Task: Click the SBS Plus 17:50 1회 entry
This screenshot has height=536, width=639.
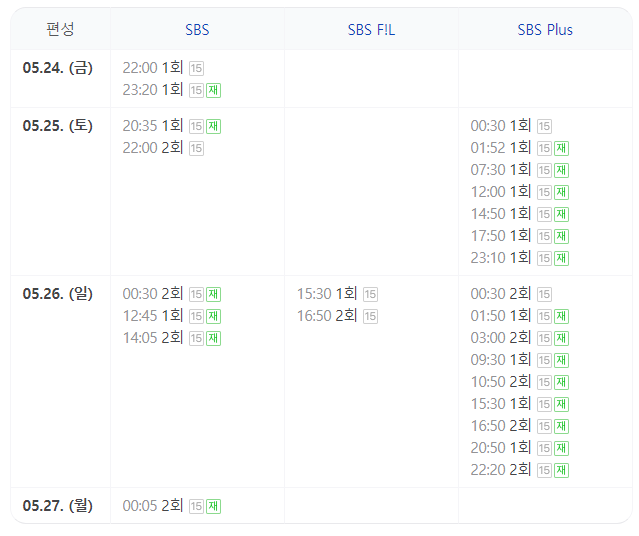Action: tap(501, 236)
